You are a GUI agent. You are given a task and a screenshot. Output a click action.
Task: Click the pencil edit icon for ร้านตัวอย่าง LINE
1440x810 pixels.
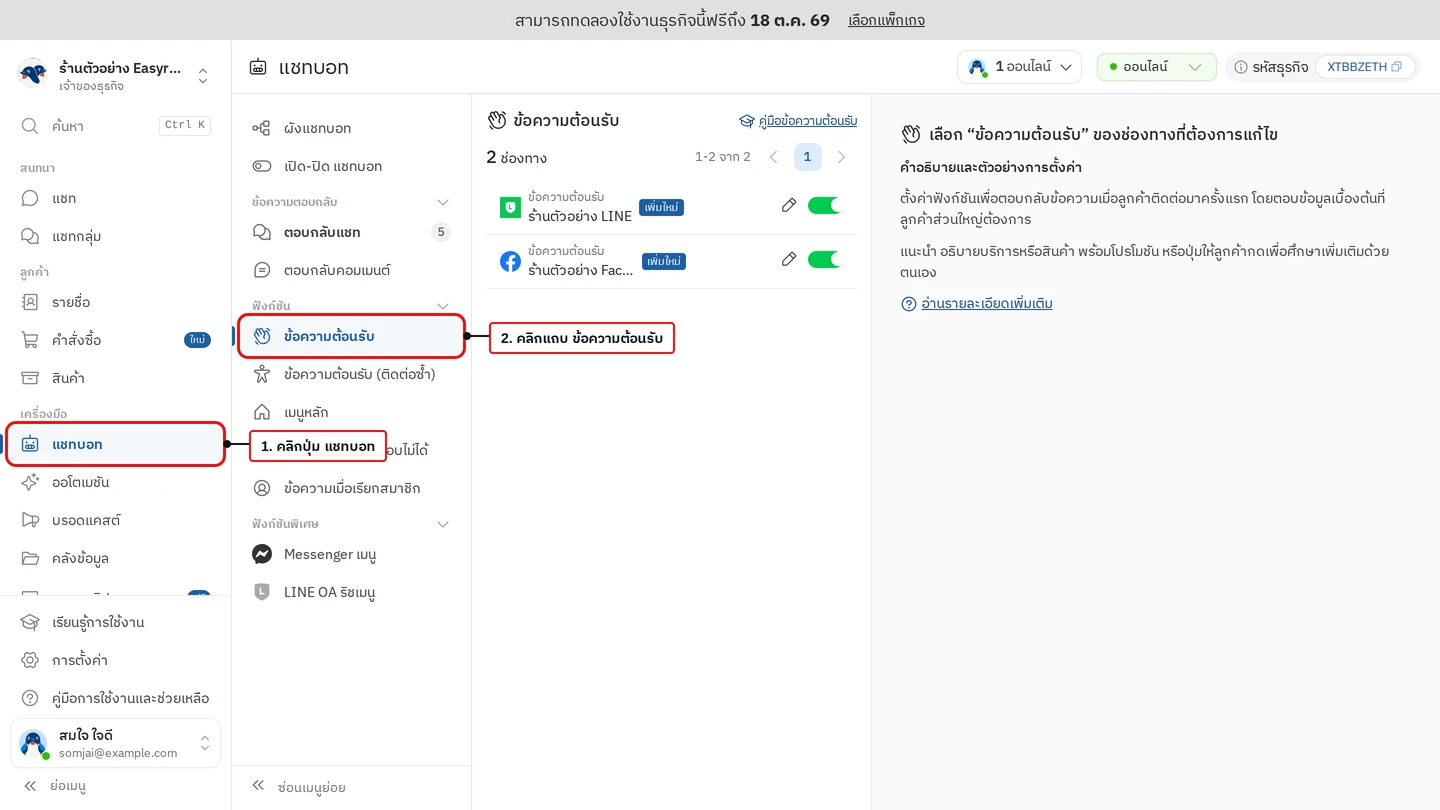point(789,205)
